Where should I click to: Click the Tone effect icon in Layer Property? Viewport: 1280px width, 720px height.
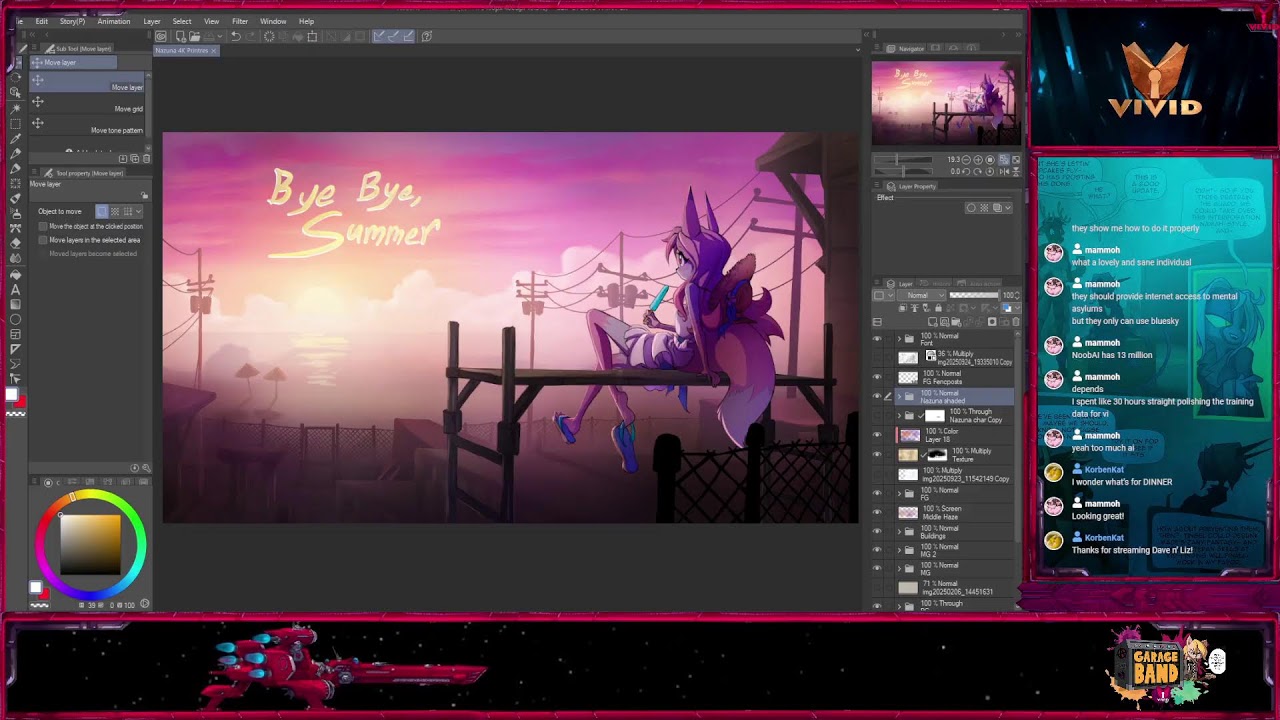click(x=984, y=208)
